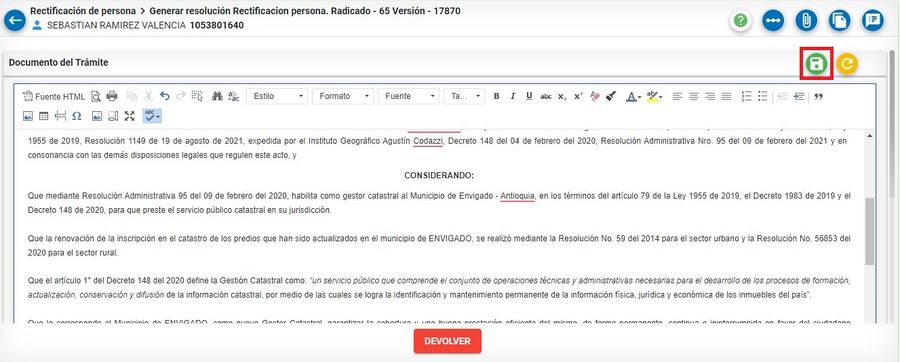Go back with the blue arrow button

14,21
